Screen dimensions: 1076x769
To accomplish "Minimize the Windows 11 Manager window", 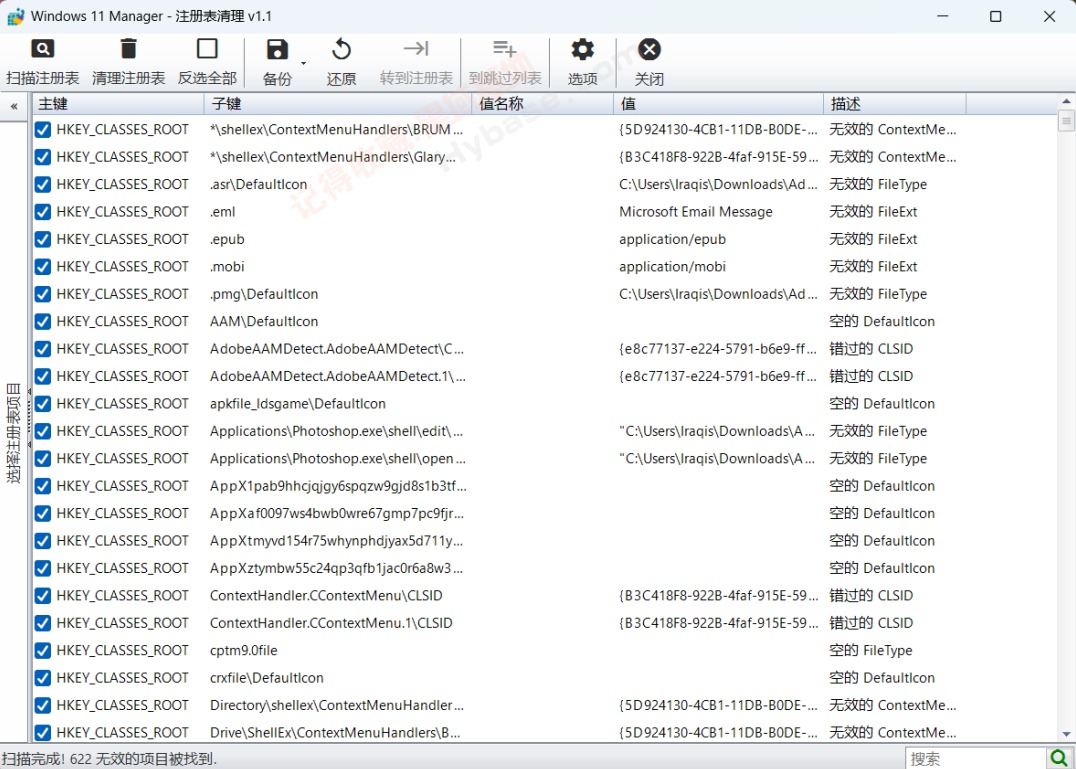I will pos(943,16).
